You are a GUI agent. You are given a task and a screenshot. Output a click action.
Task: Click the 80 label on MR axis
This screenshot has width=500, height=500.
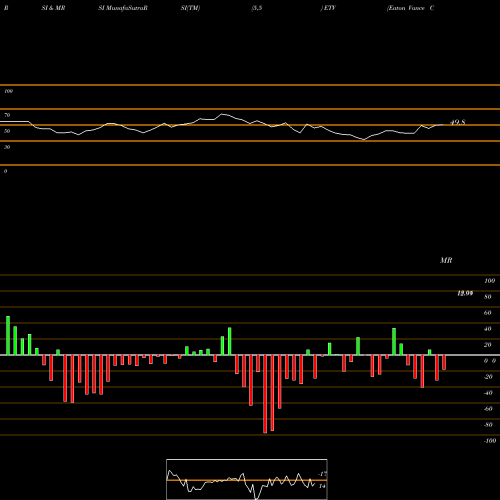(x=488, y=297)
